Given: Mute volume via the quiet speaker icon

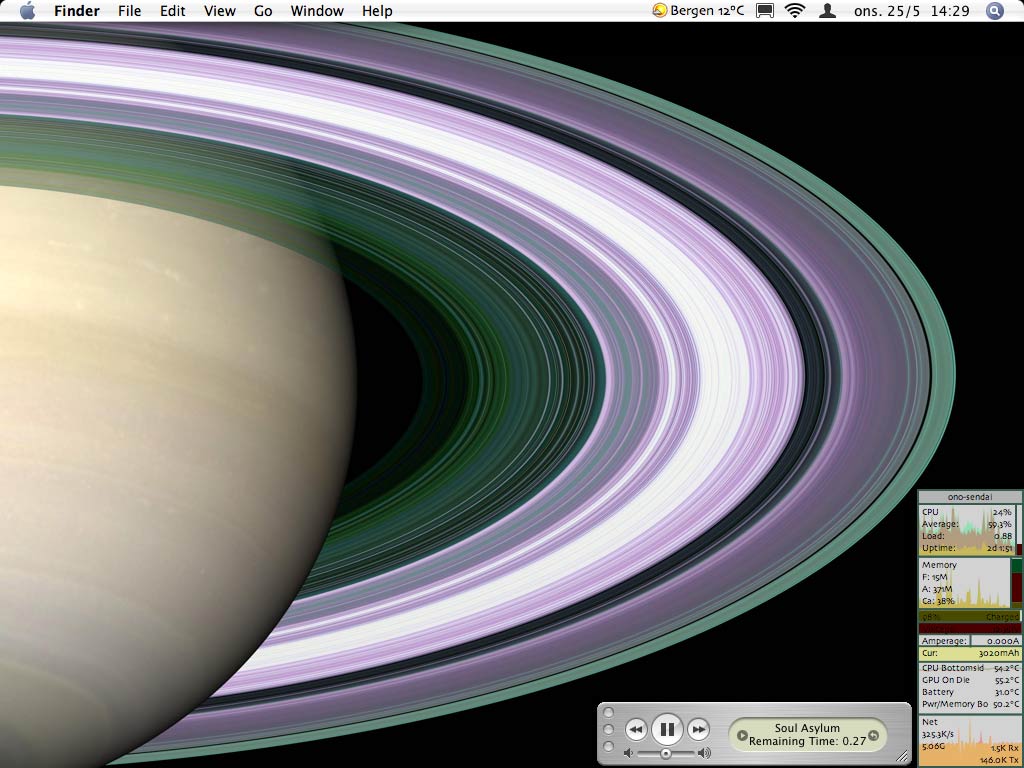Looking at the screenshot, I should (x=628, y=753).
